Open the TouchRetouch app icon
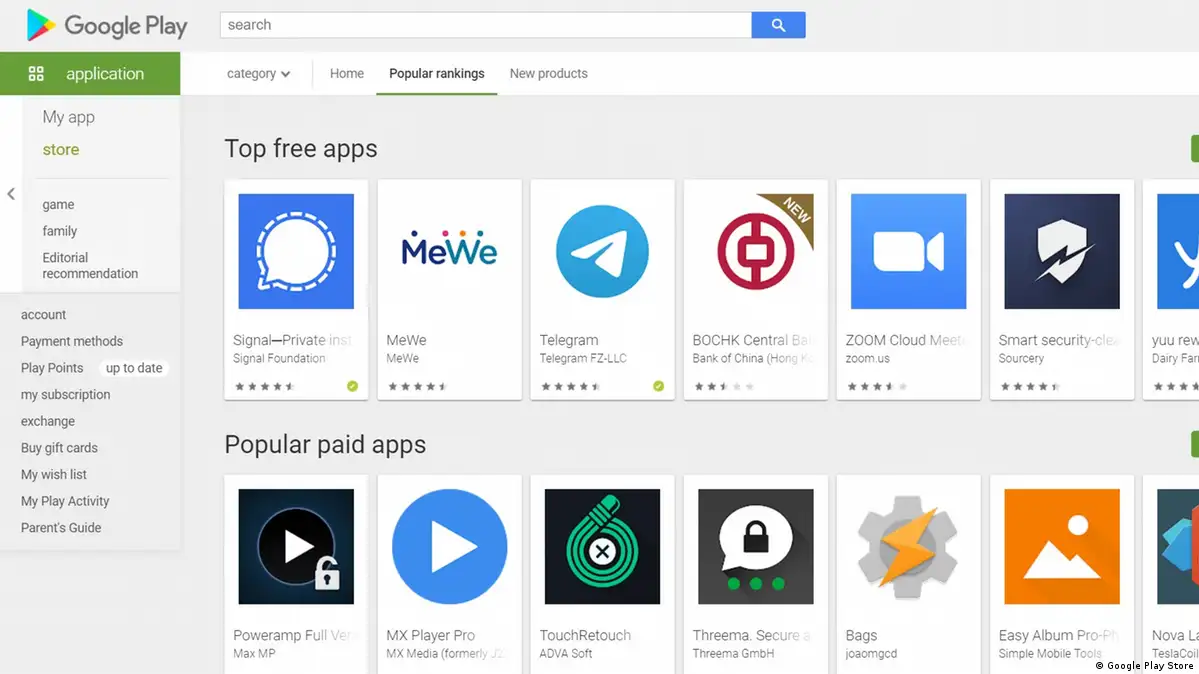The image size is (1199, 674). point(603,546)
